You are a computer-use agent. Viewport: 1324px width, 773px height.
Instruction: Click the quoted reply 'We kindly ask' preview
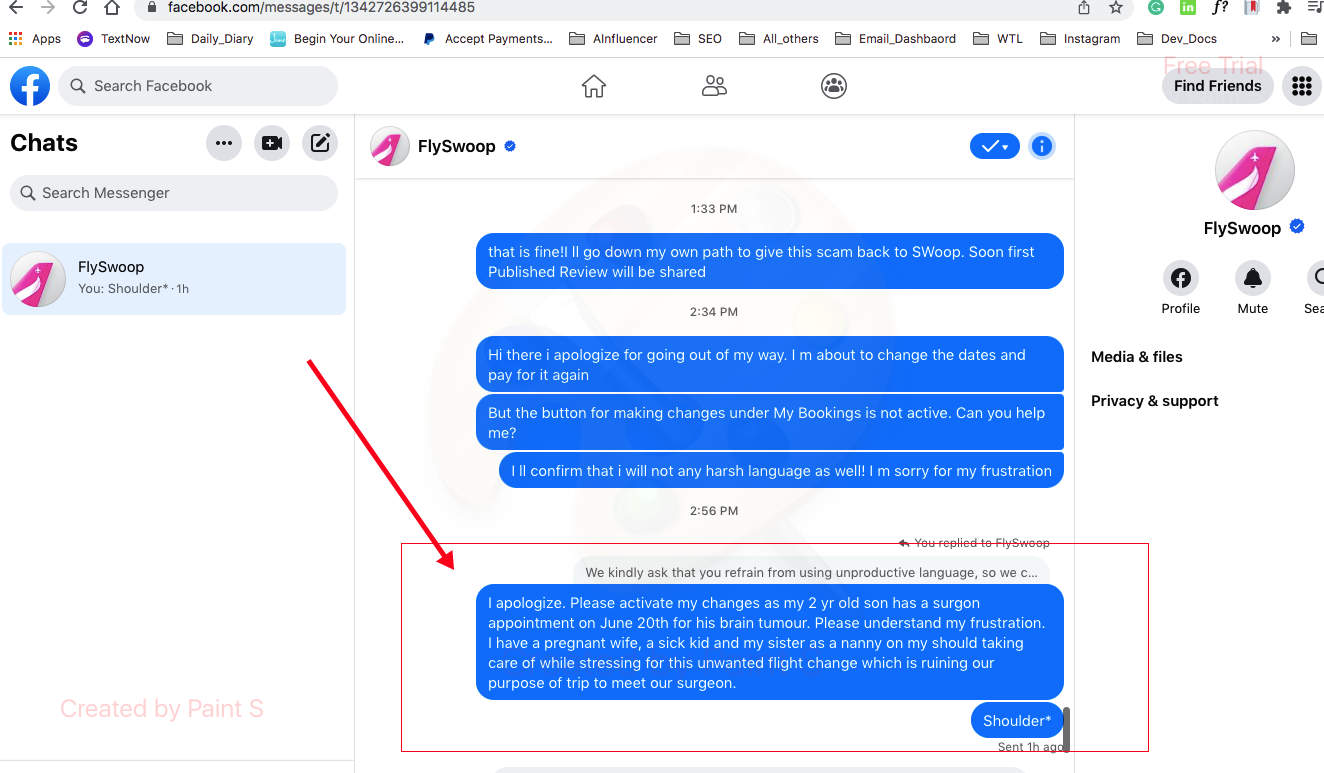tap(812, 573)
